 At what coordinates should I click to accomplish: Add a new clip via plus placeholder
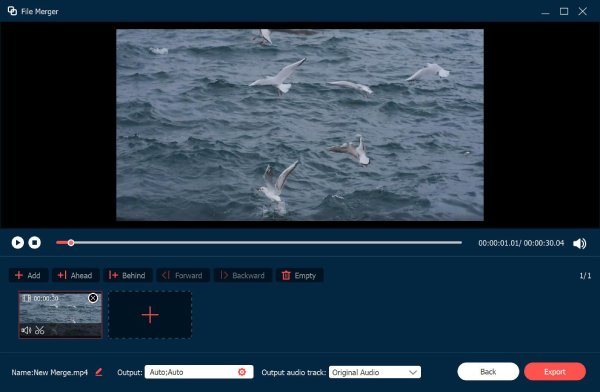coord(150,315)
